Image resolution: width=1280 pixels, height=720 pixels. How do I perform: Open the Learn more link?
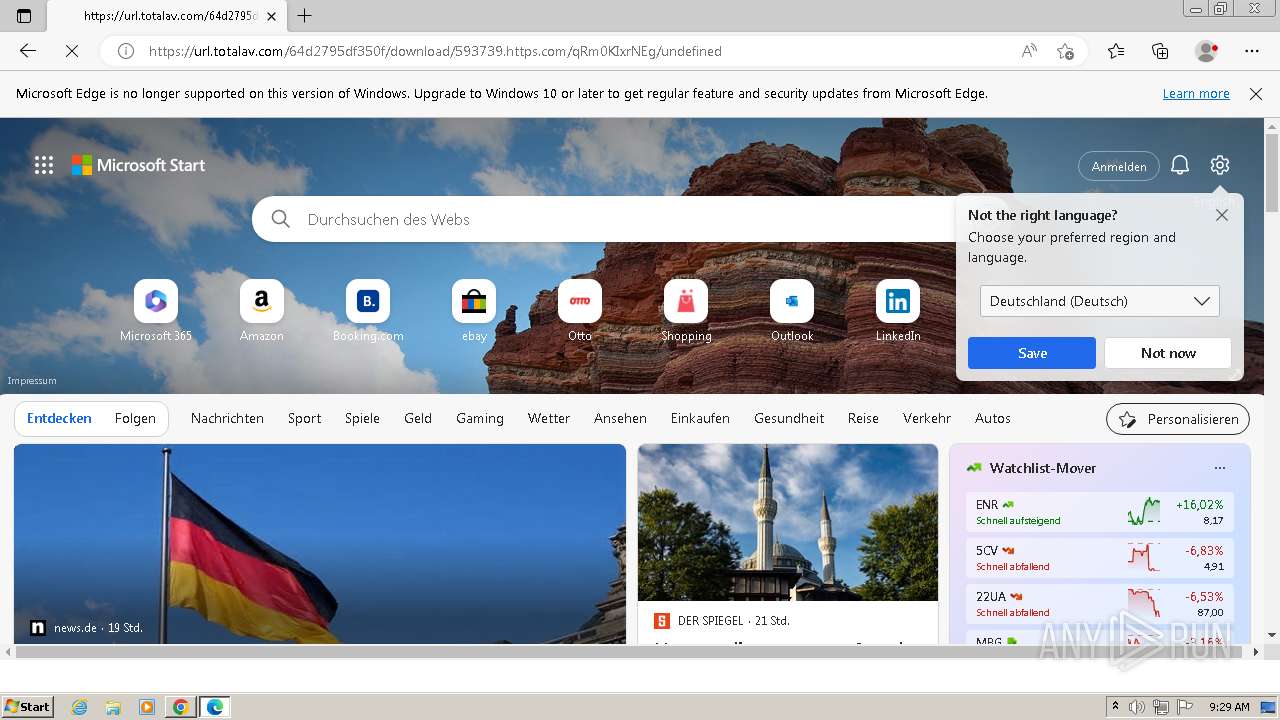click(1196, 94)
